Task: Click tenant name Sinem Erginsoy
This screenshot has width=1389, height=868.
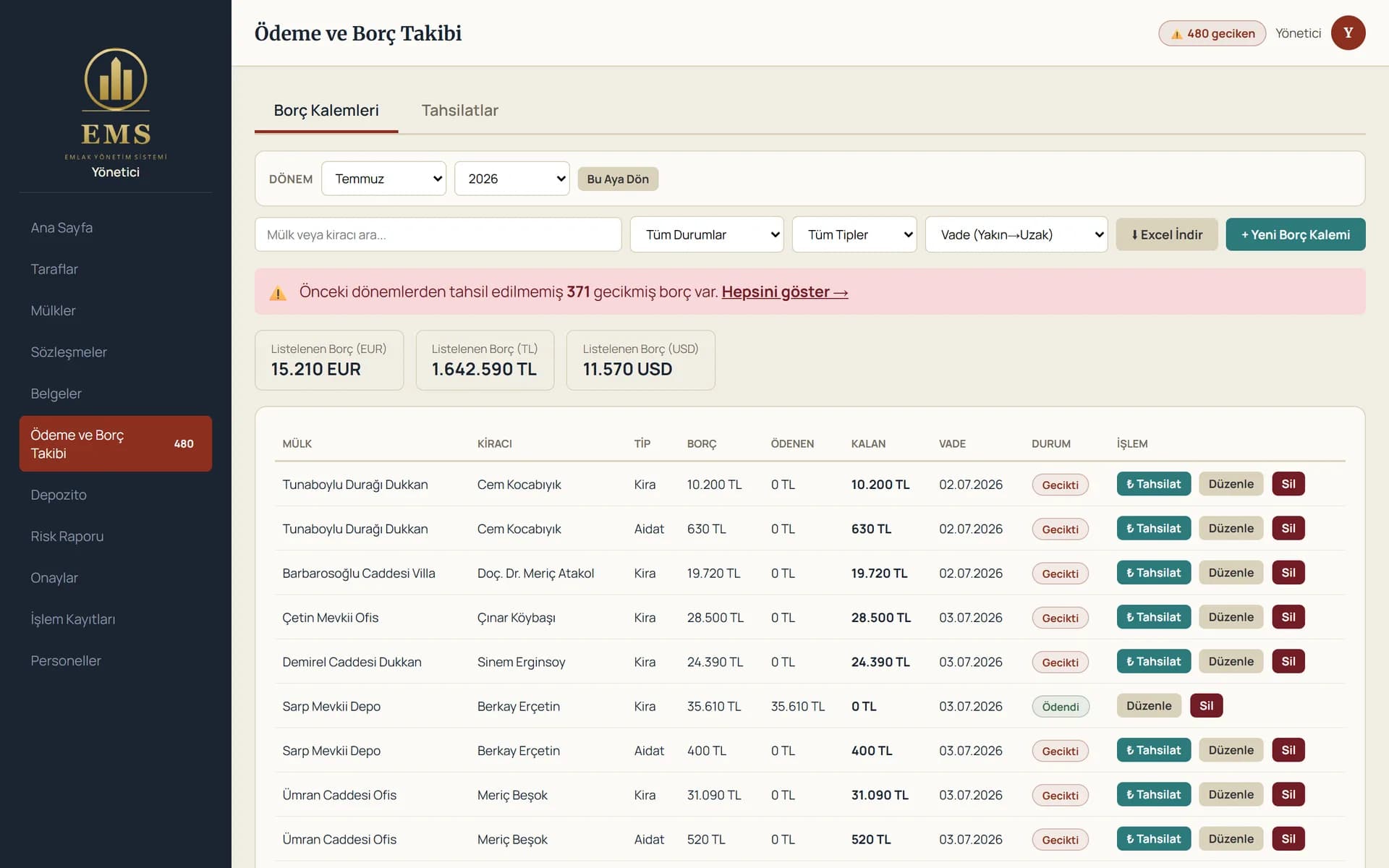Action: pyautogui.click(x=521, y=662)
